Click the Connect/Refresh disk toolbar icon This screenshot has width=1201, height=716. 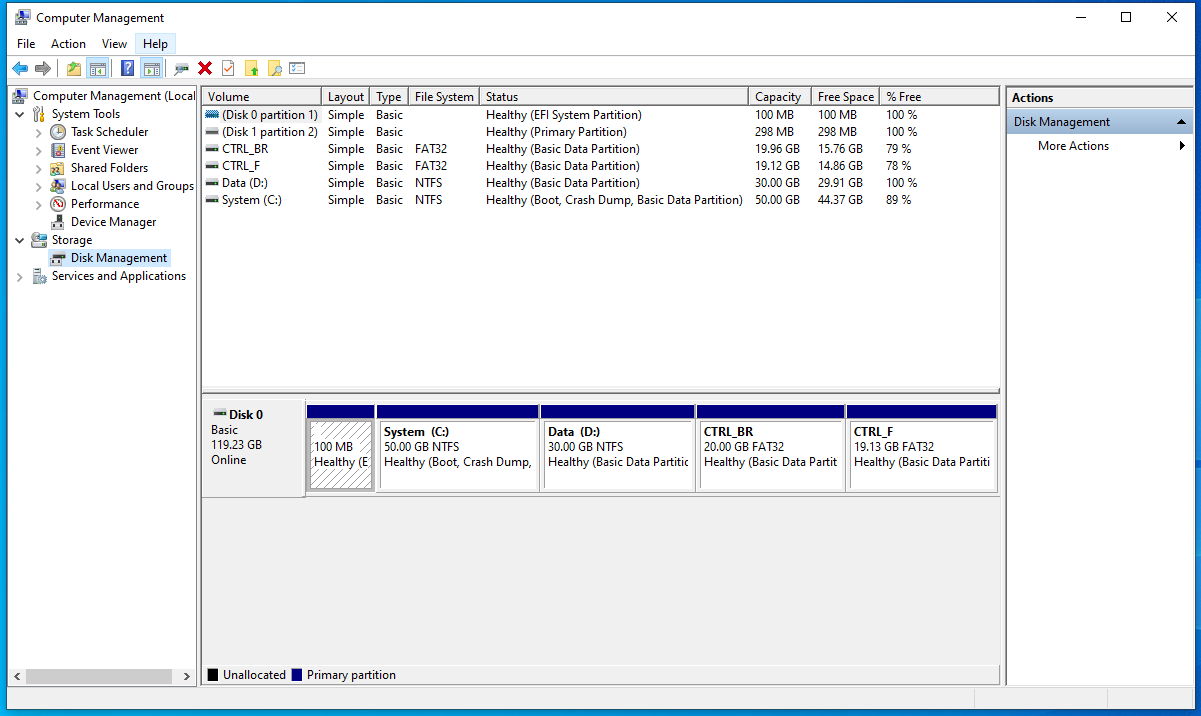point(181,68)
